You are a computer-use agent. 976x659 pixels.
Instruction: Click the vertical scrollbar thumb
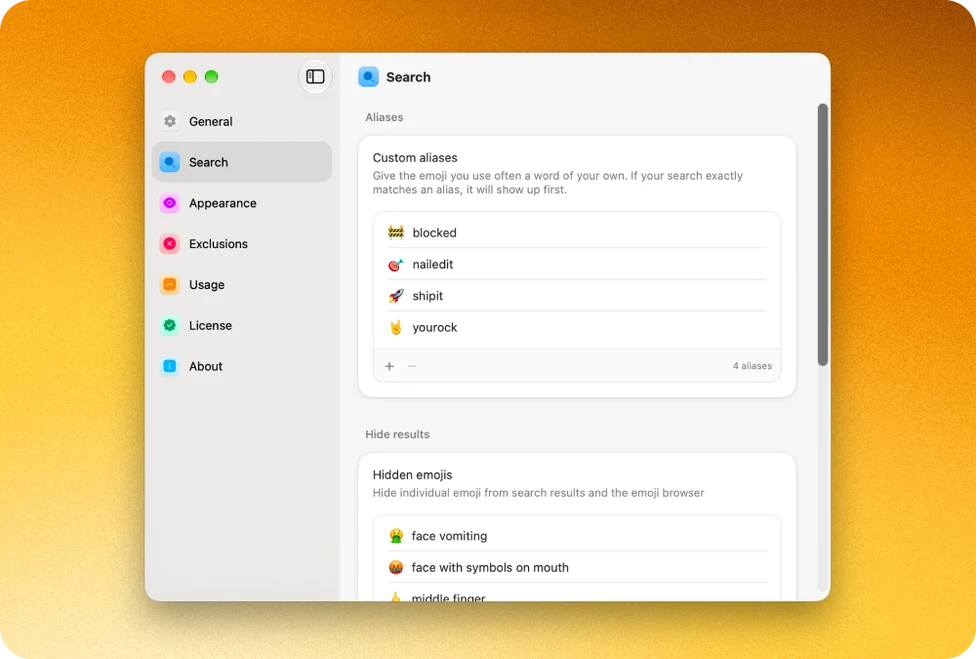(823, 235)
